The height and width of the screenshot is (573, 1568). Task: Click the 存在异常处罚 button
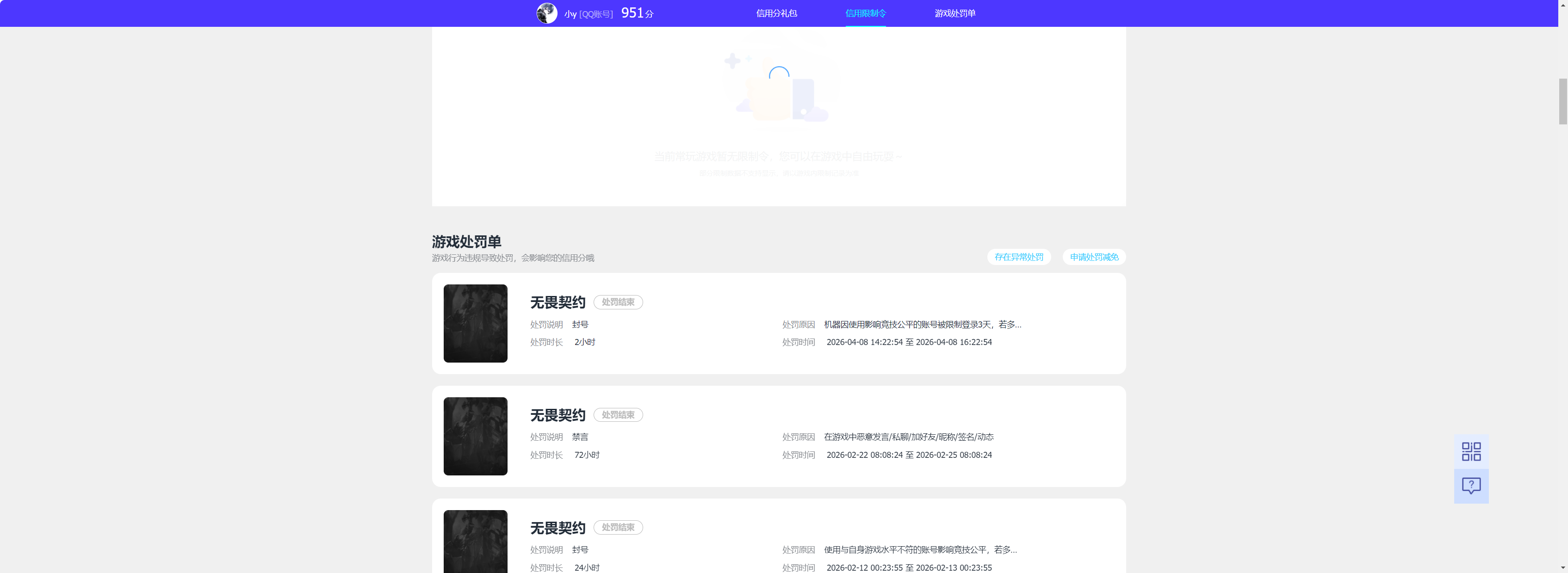[x=1018, y=257]
